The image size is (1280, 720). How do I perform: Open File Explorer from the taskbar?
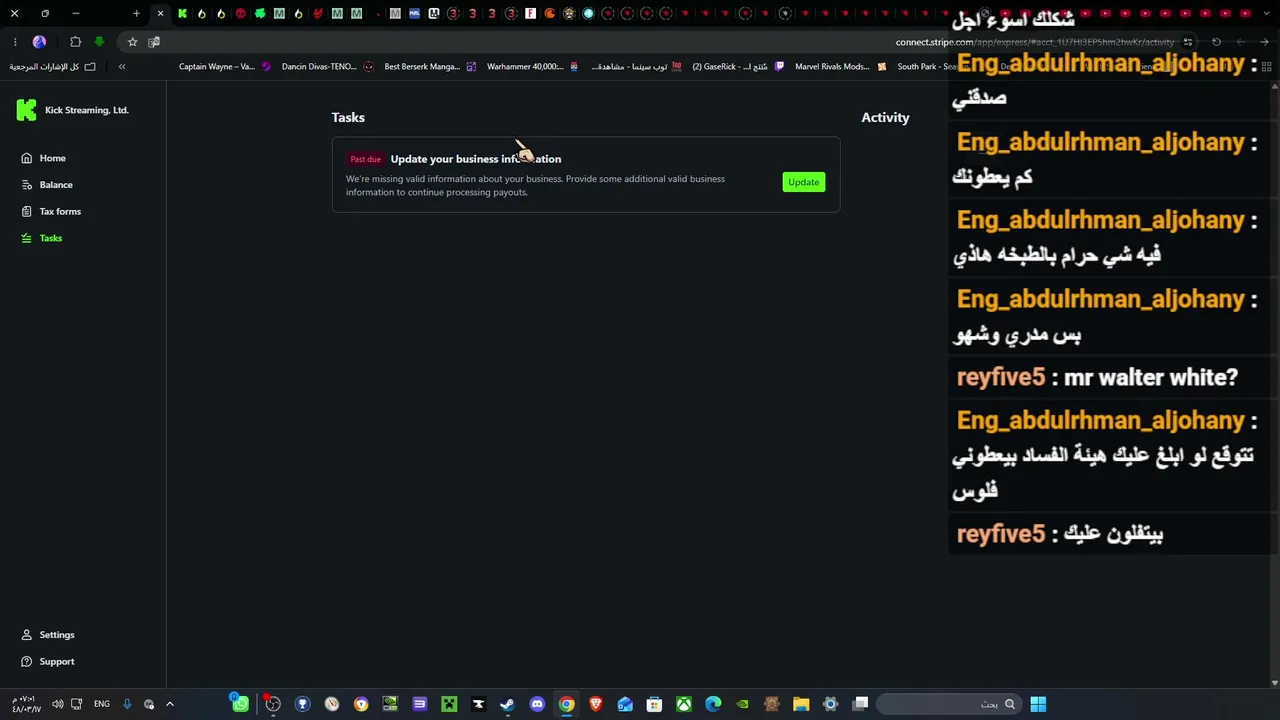pos(801,704)
